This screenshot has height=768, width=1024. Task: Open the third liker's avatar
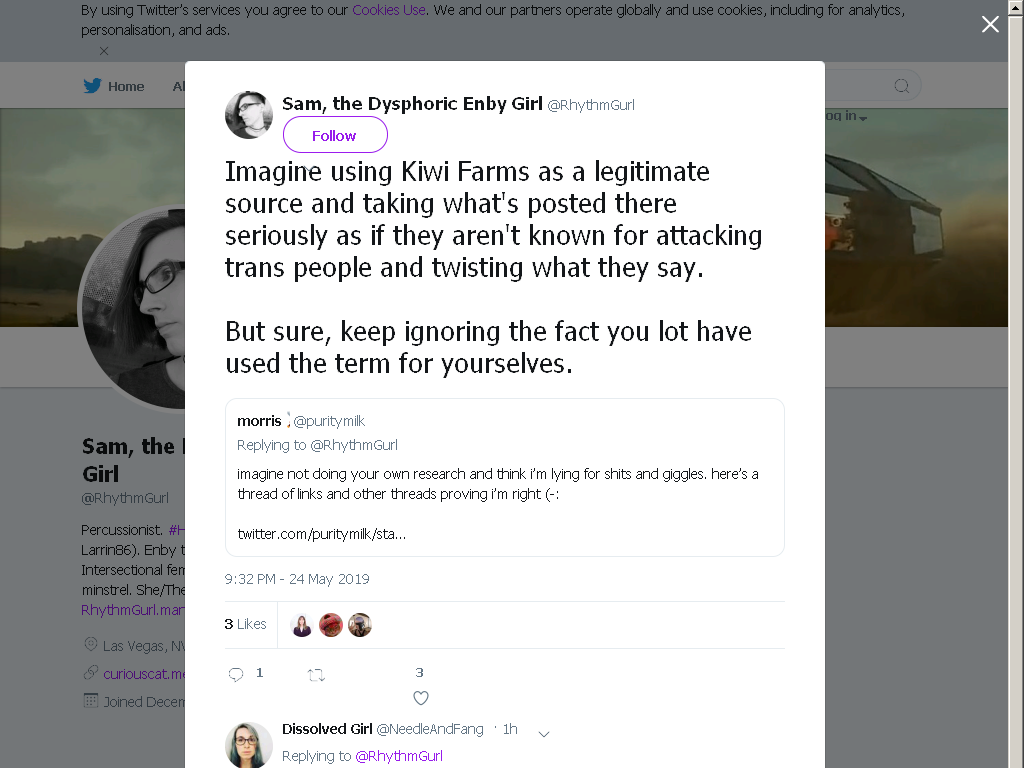tap(360, 625)
